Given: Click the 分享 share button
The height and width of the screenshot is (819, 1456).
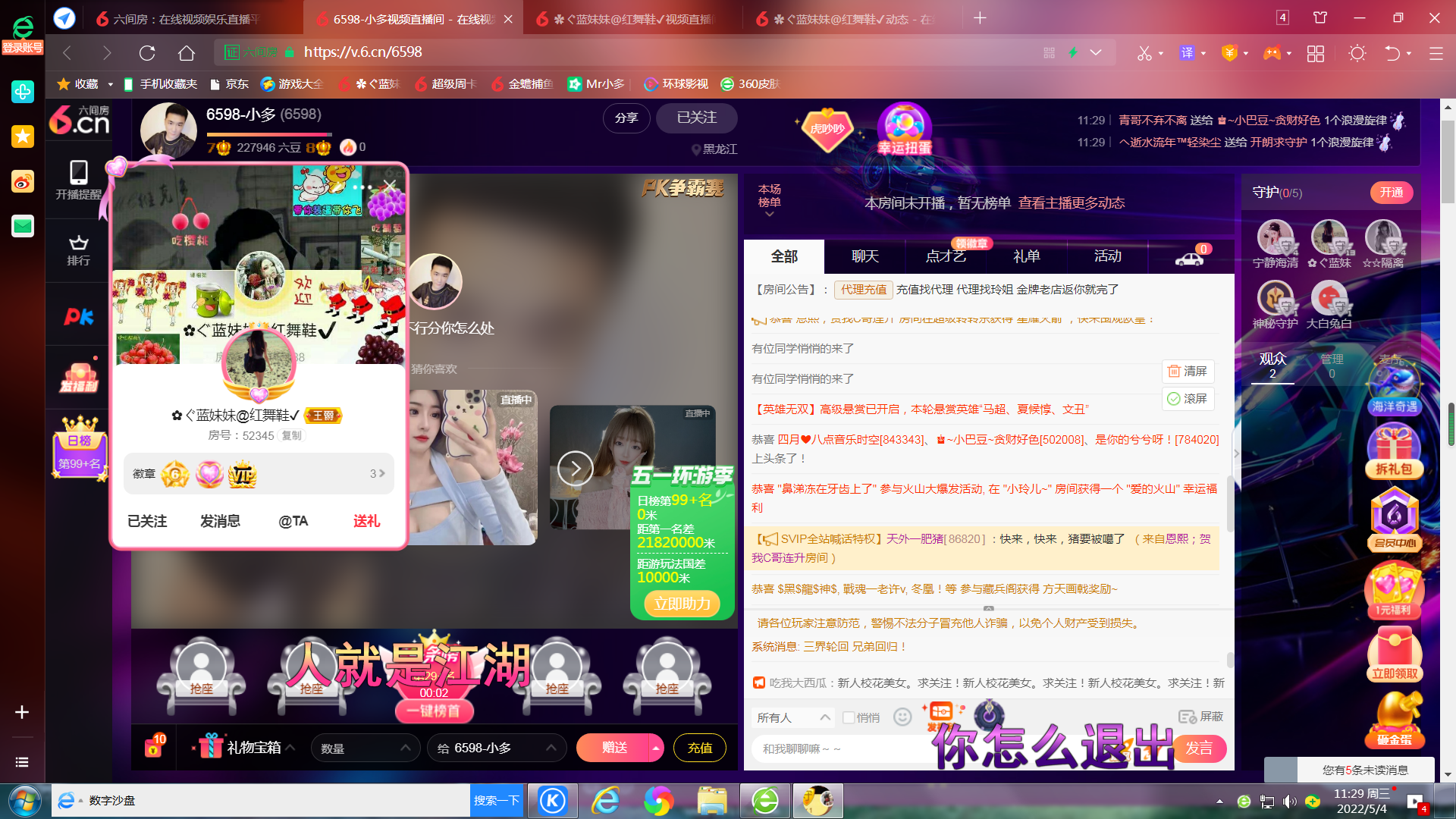Looking at the screenshot, I should pyautogui.click(x=626, y=118).
